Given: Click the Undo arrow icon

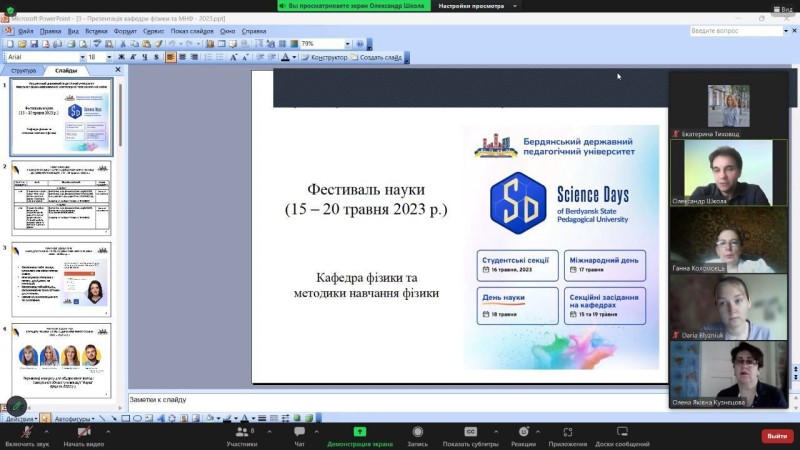Looking at the screenshot, I should point(171,44).
